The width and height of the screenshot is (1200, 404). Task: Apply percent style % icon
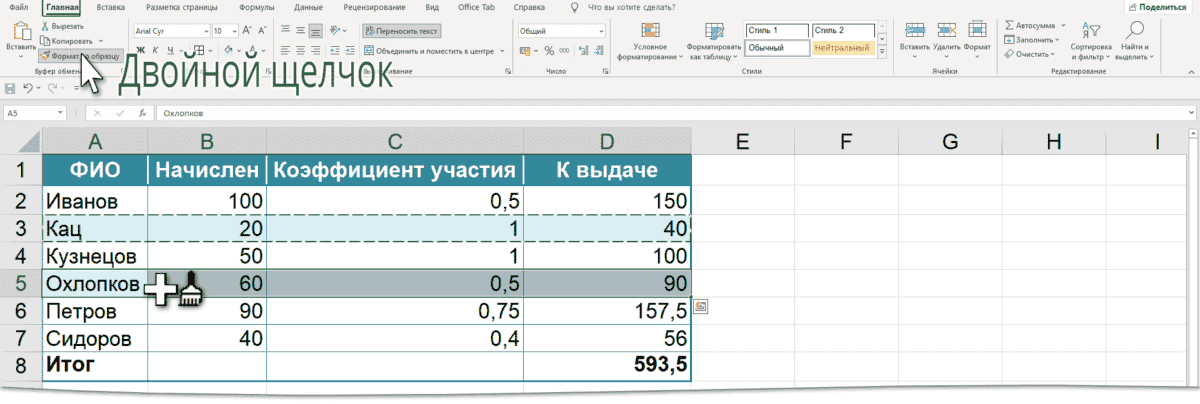(549, 50)
